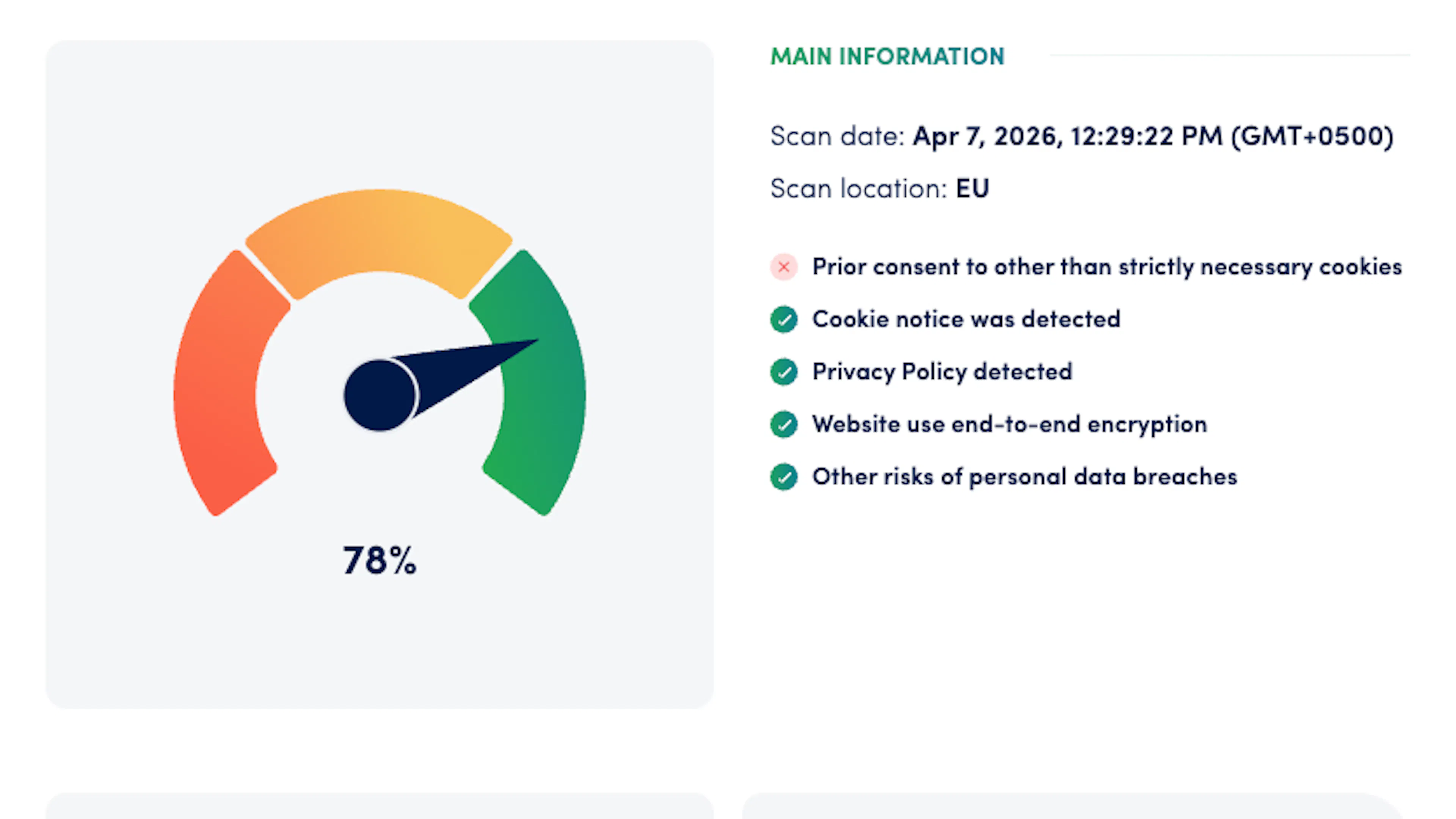Click the scan date value text
Image resolution: width=1456 pixels, height=819 pixels.
[1153, 136]
